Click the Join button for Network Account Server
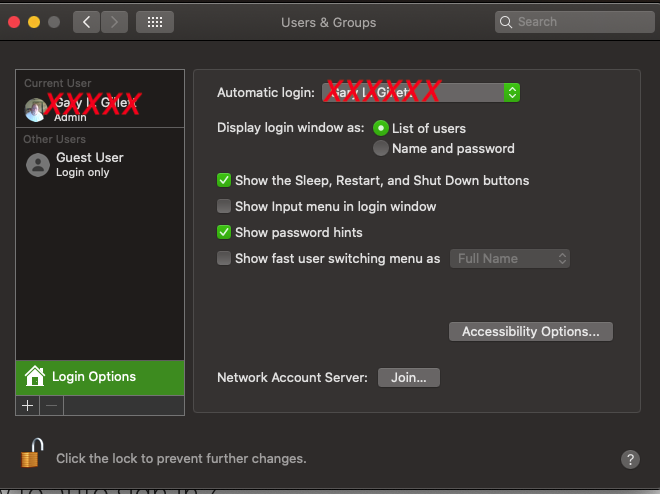The image size is (660, 494). click(x=408, y=378)
